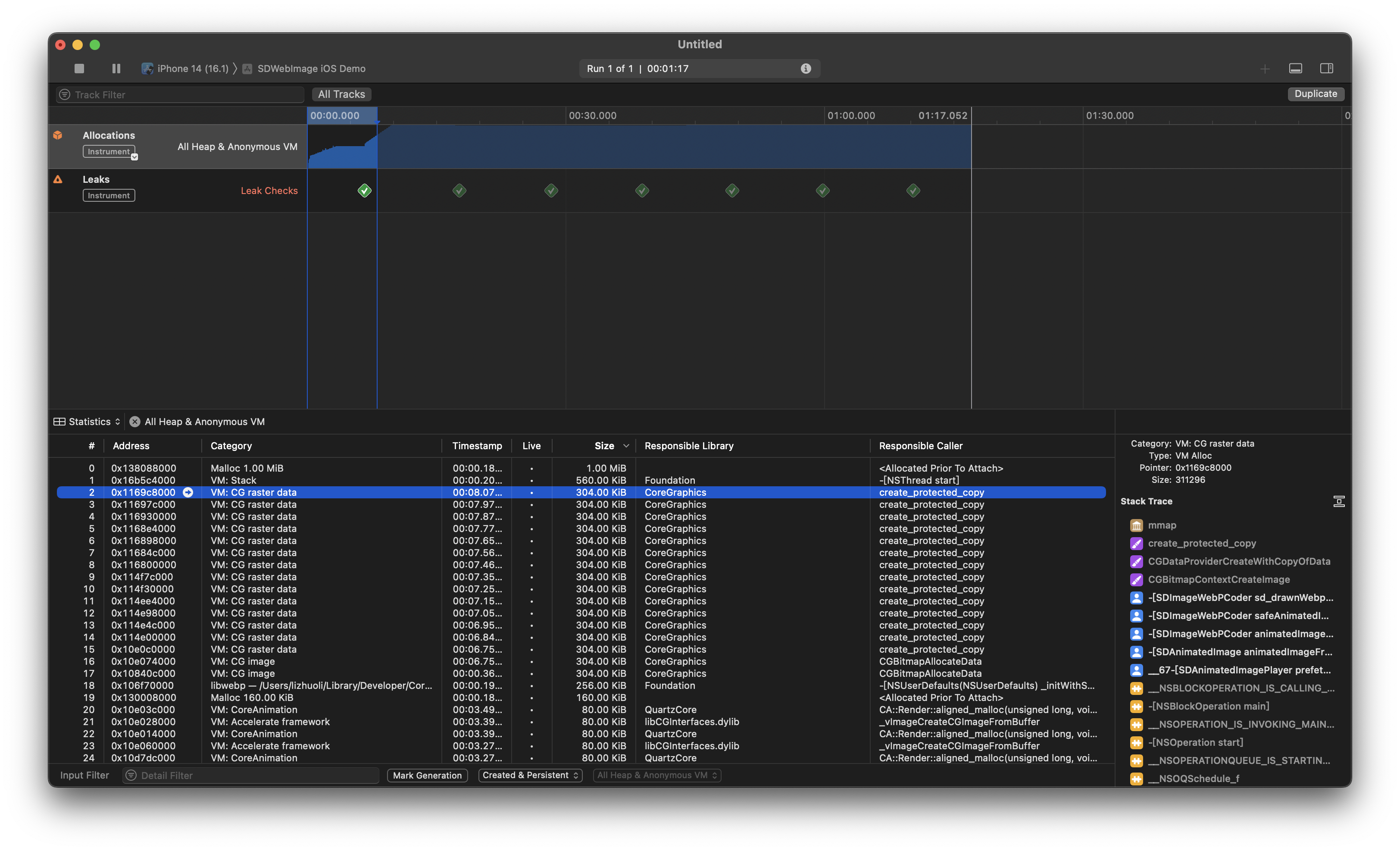
Task: Focus the Detail Filter input field
Action: (x=250, y=776)
